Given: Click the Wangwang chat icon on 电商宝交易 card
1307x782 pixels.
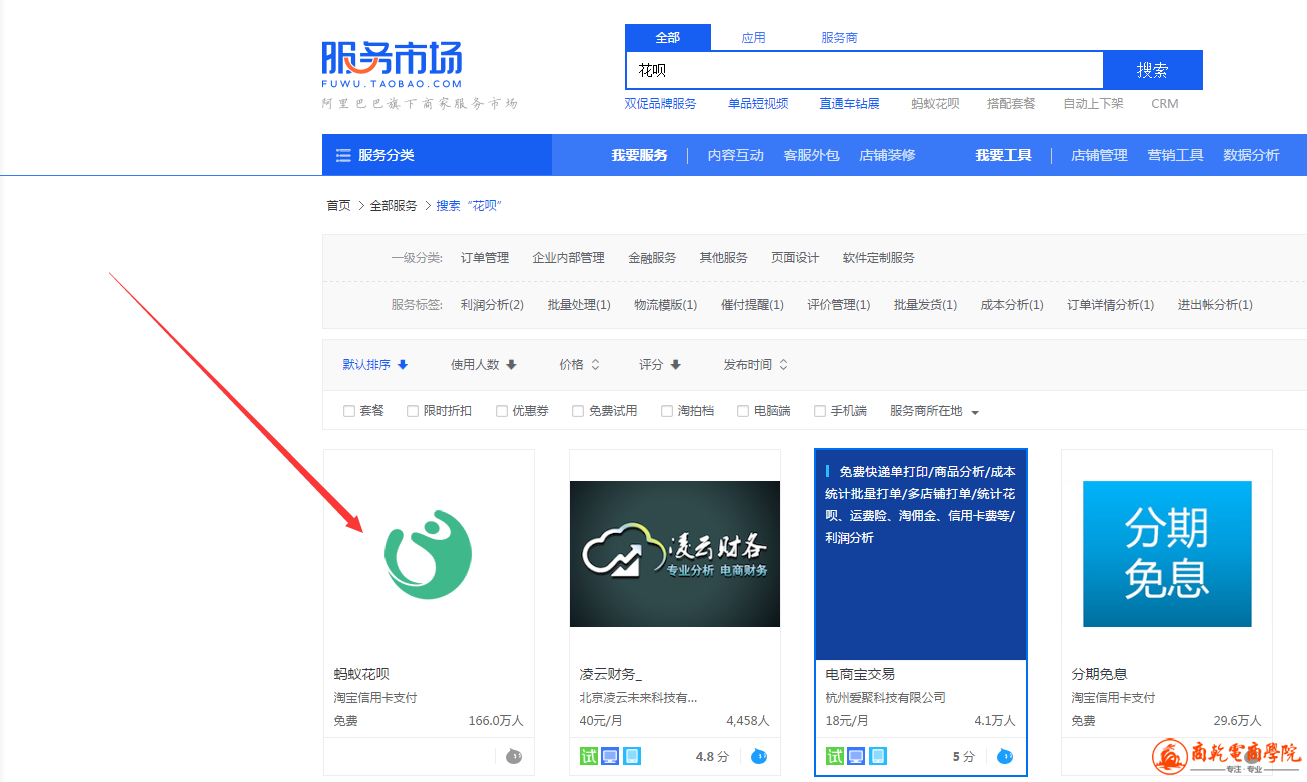Looking at the screenshot, I should 1005,756.
